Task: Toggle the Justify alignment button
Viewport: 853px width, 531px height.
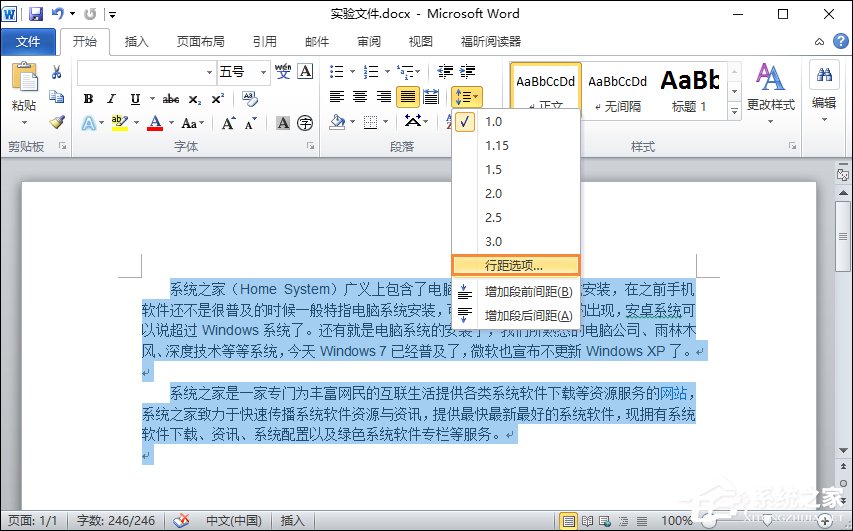Action: click(407, 98)
